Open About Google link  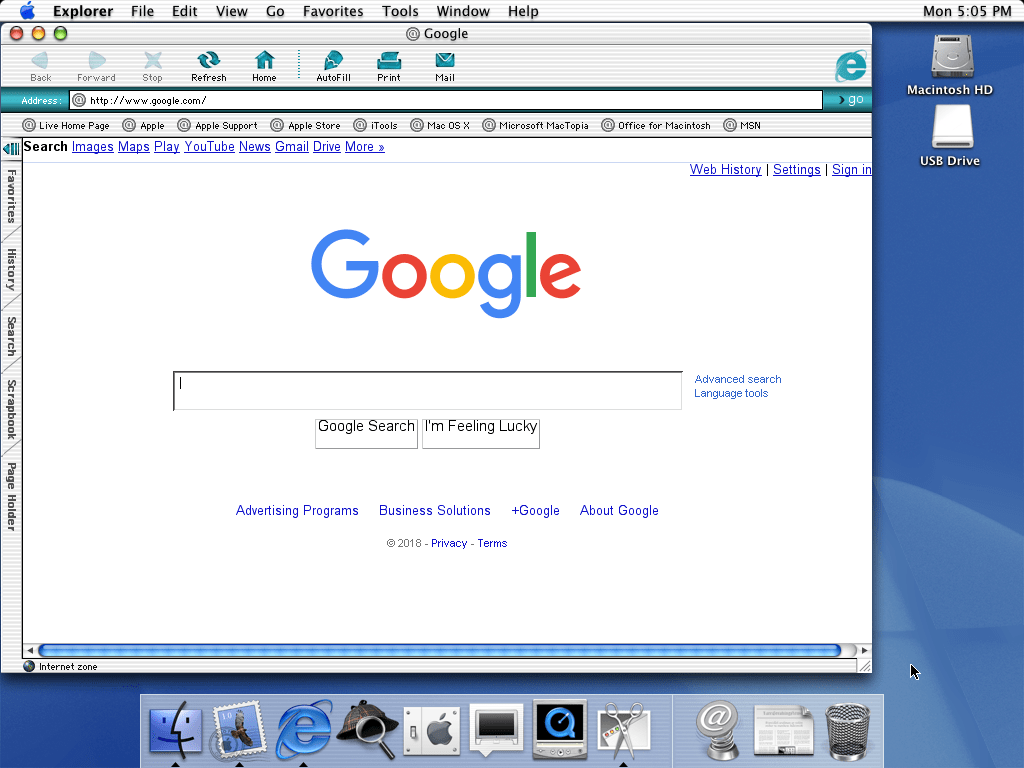(619, 511)
